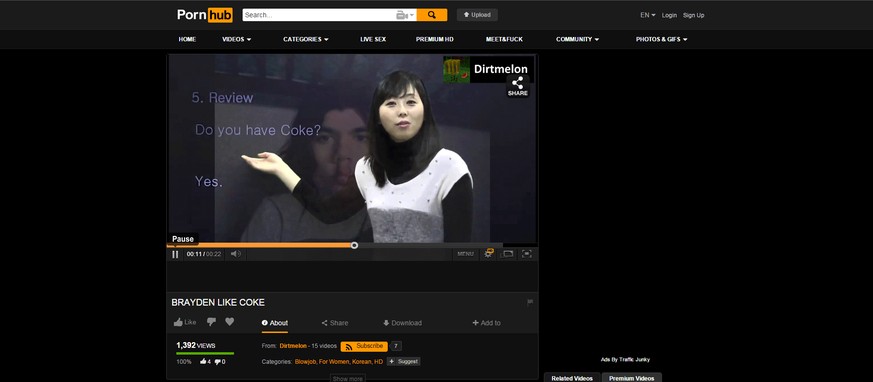873x382 pixels.
Task: Click the video progress bar scrubber
Action: [x=354, y=245]
